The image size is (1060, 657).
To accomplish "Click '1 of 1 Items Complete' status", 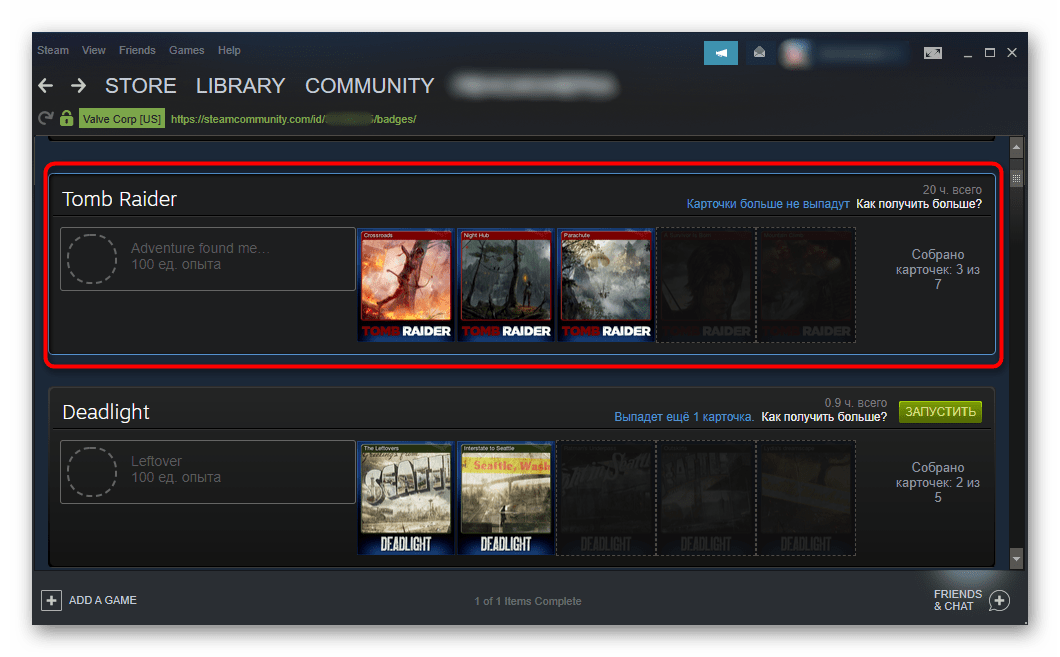I will click(x=528, y=601).
